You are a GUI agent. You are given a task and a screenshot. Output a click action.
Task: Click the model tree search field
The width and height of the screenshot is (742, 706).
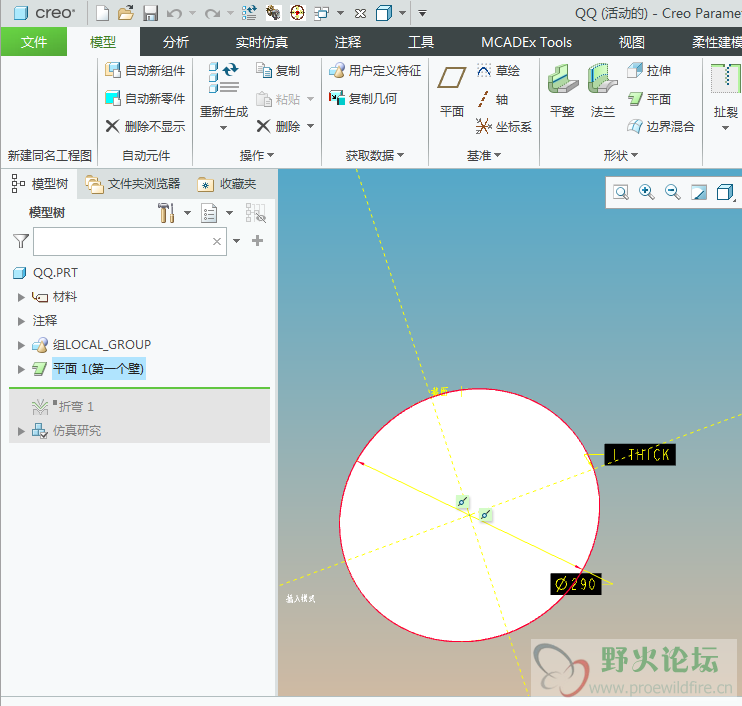(x=130, y=241)
